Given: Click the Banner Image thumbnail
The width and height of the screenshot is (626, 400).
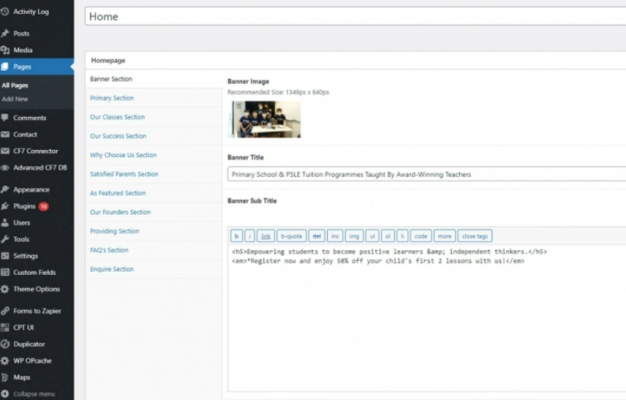Looking at the screenshot, I should click(266, 119).
